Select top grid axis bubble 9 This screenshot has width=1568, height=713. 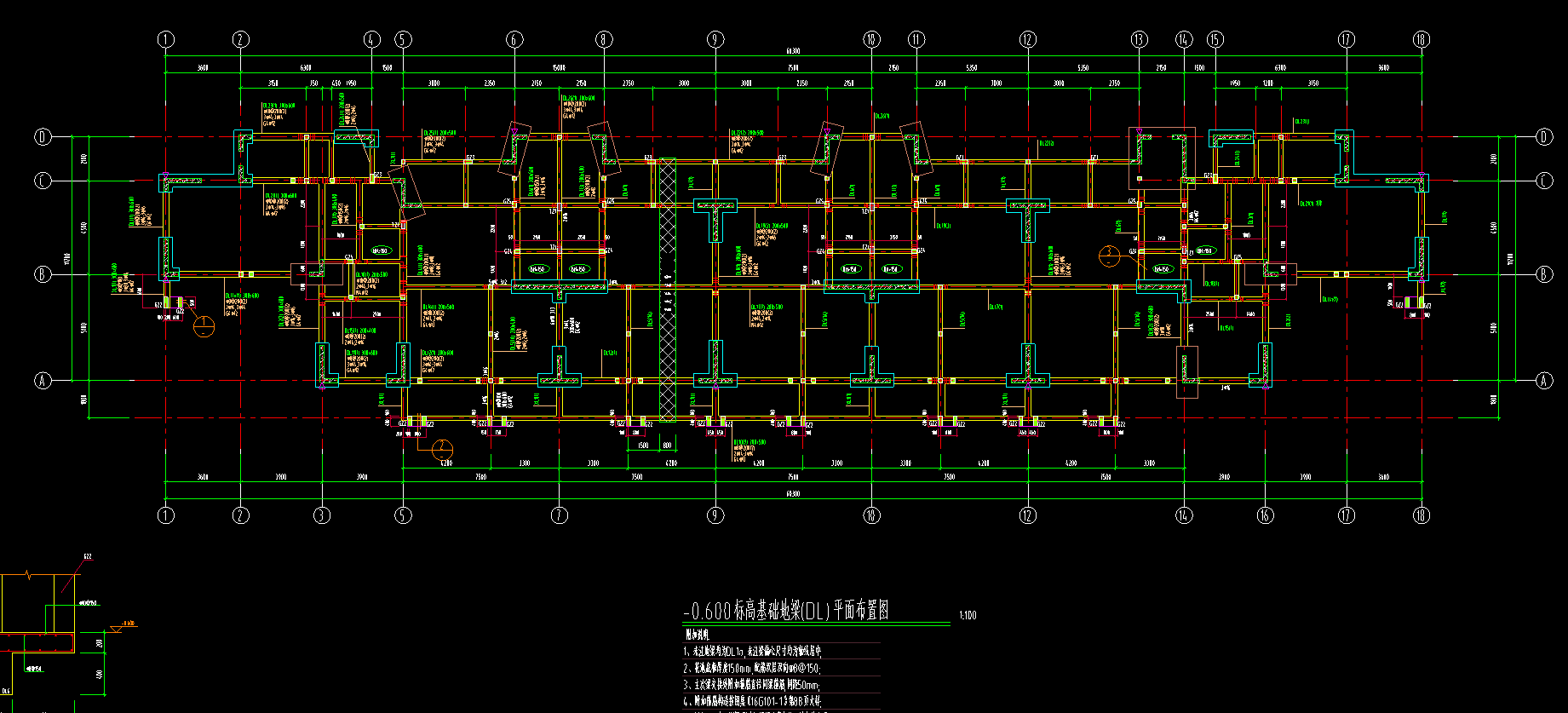point(715,39)
